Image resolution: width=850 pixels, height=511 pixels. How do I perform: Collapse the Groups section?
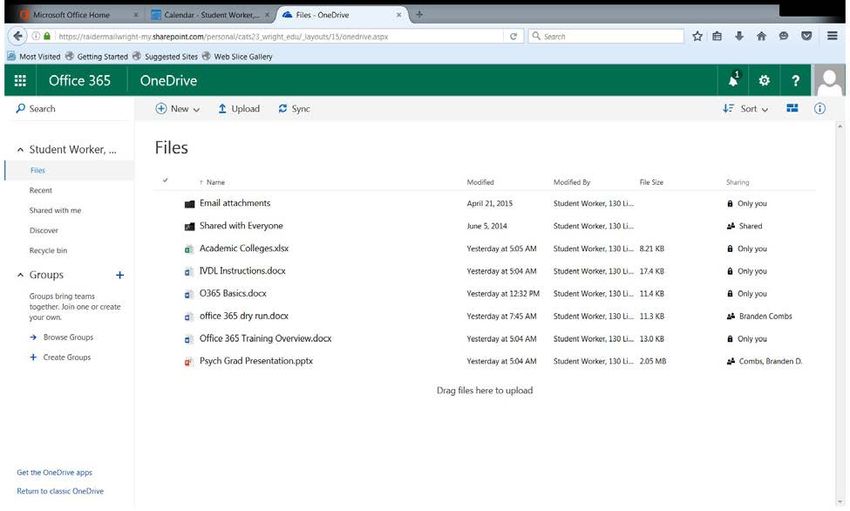pos(20,275)
